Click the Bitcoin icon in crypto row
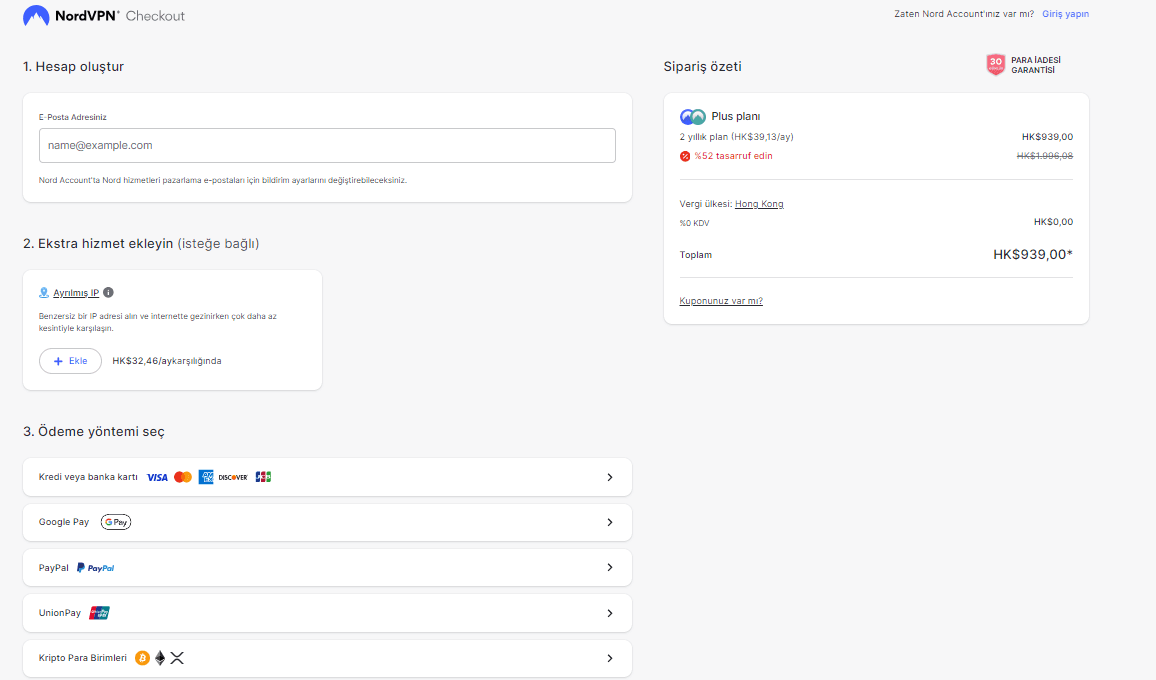Image resolution: width=1156 pixels, height=680 pixels. click(142, 658)
